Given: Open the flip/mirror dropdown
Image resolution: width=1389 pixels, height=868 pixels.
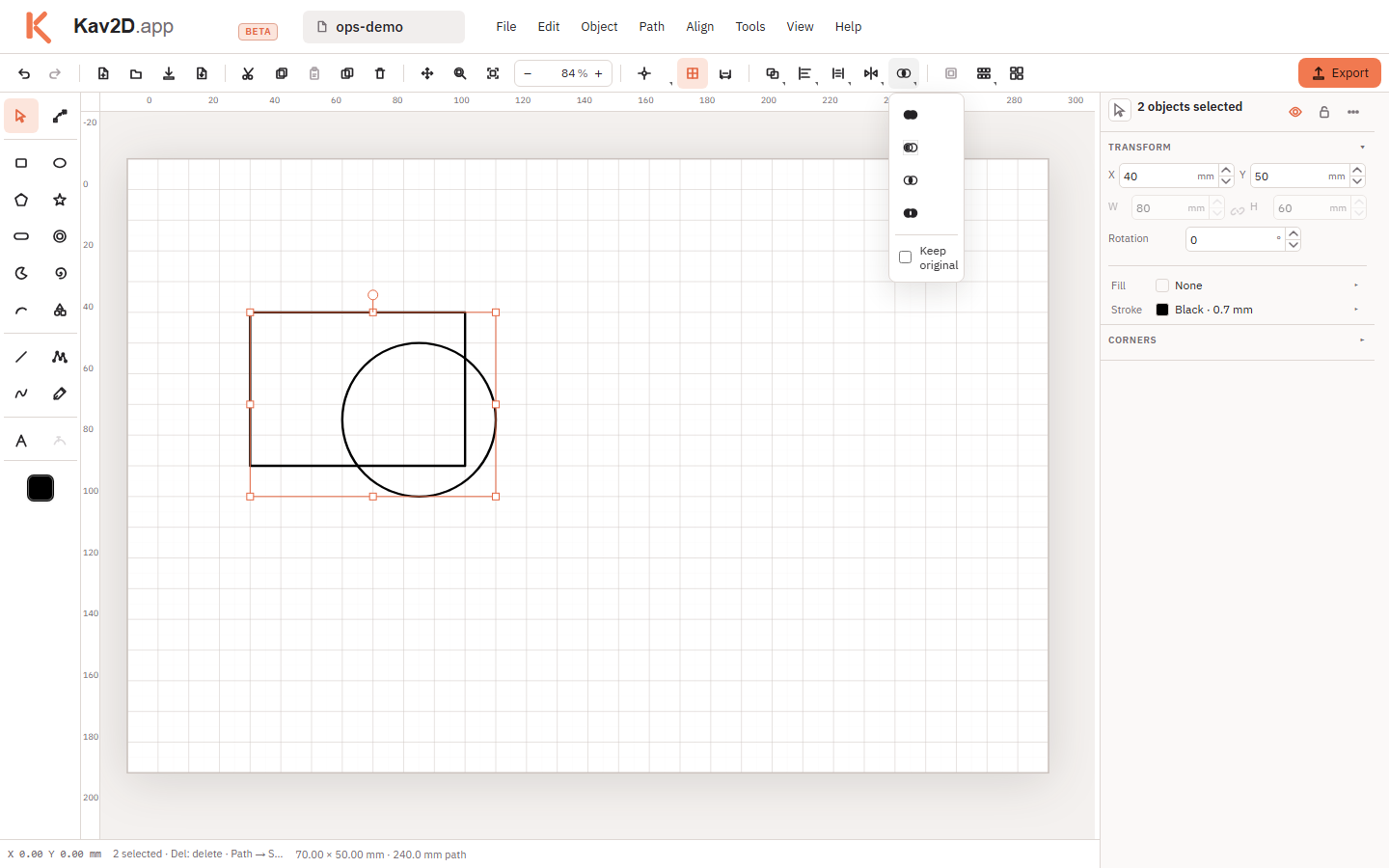Looking at the screenshot, I should [x=871, y=73].
